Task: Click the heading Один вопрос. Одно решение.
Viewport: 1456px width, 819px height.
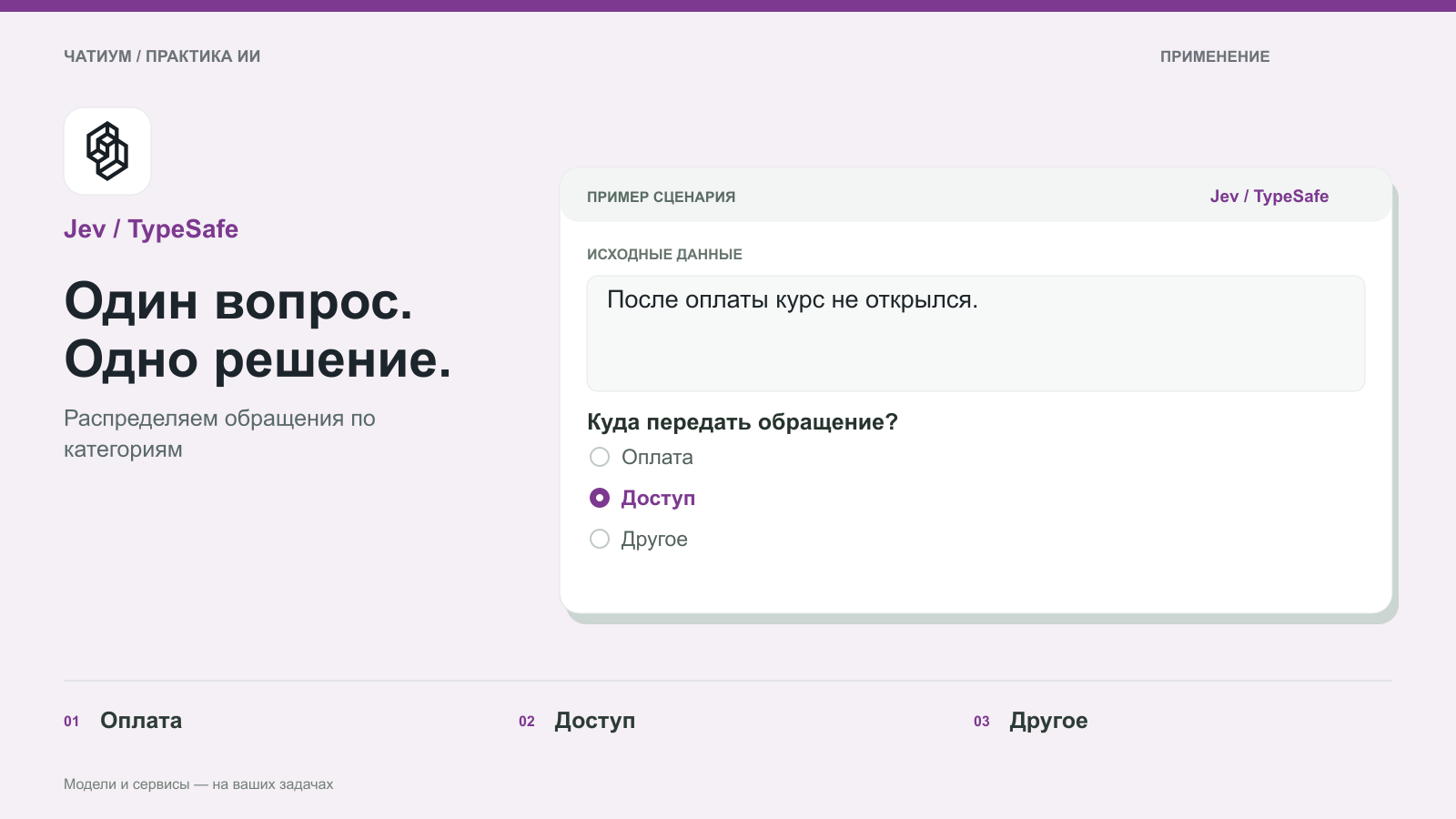Action: tap(258, 329)
